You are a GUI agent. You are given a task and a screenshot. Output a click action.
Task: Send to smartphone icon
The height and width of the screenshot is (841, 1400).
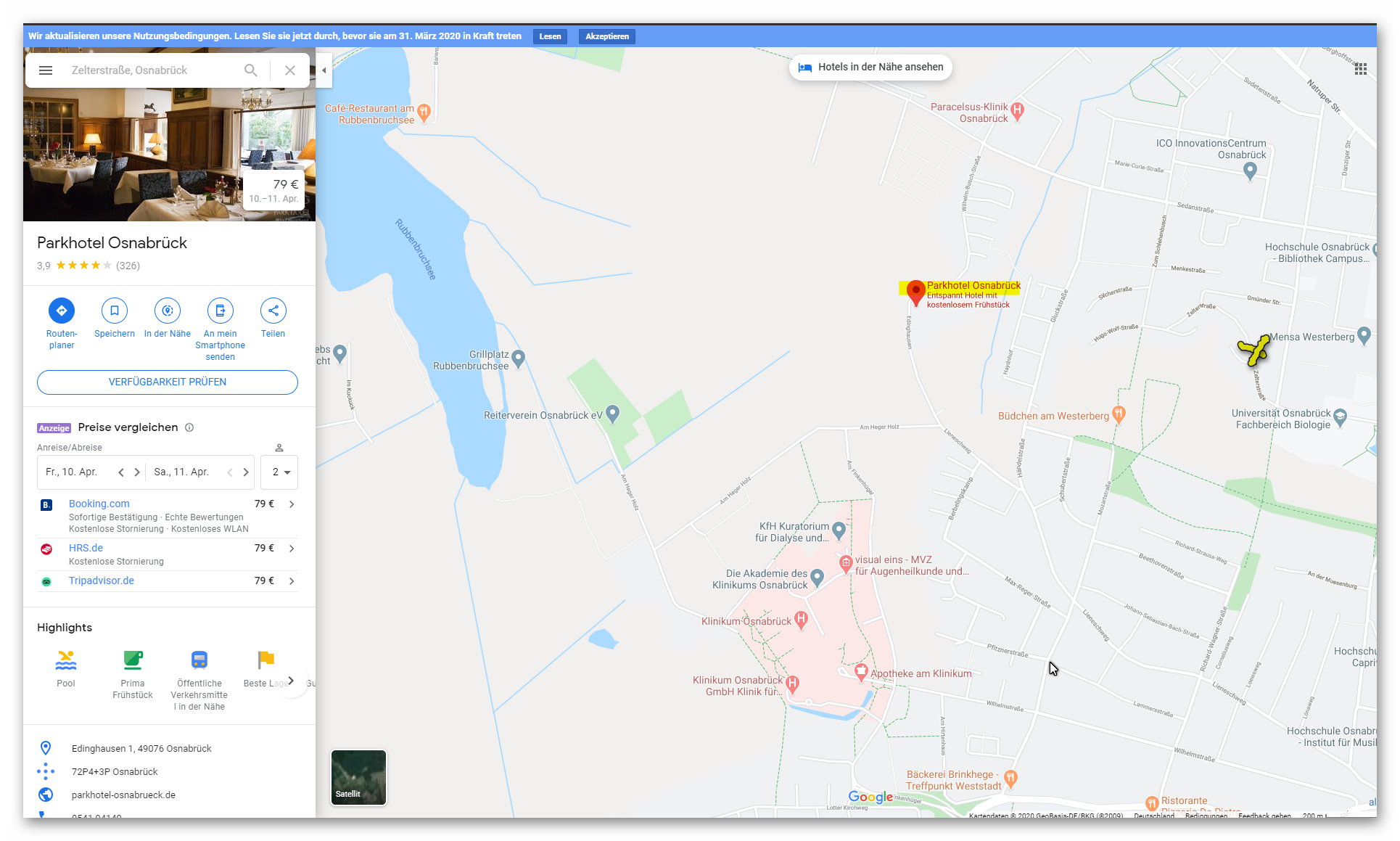click(x=221, y=311)
